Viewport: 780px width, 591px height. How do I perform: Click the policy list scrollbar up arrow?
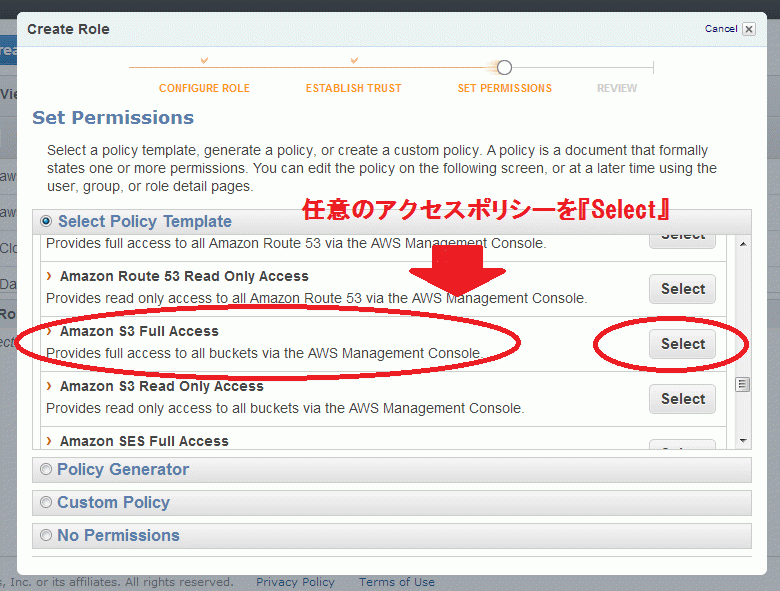[743, 244]
